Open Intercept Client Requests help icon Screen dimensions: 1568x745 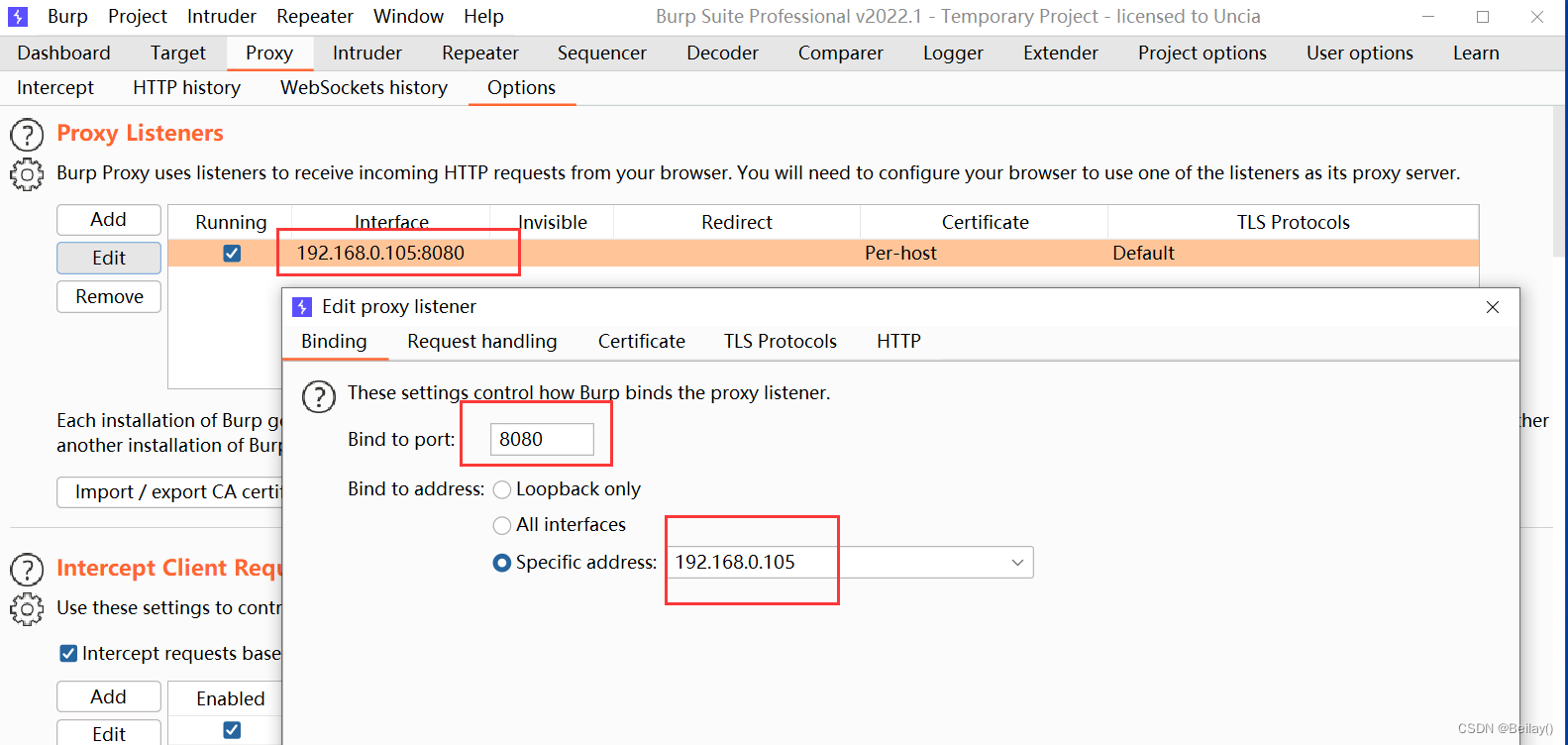point(27,570)
